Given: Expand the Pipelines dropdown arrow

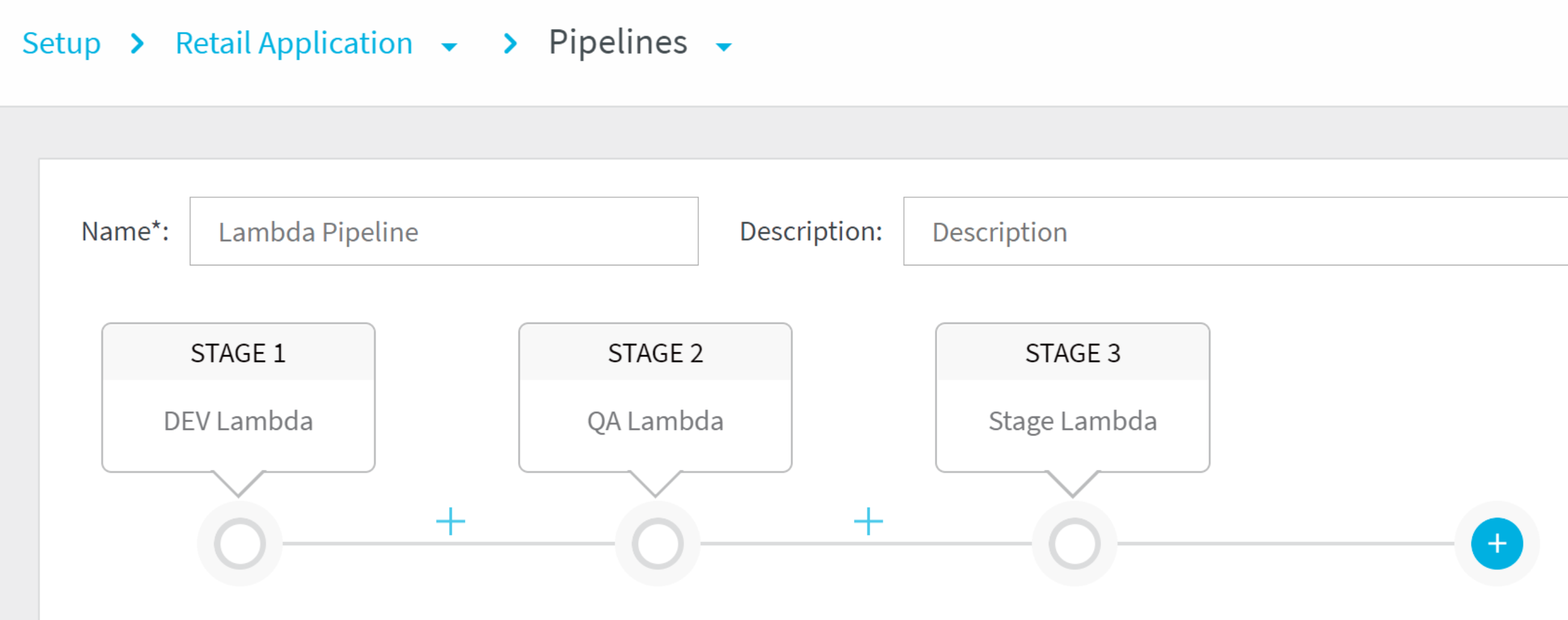Looking at the screenshot, I should 723,47.
